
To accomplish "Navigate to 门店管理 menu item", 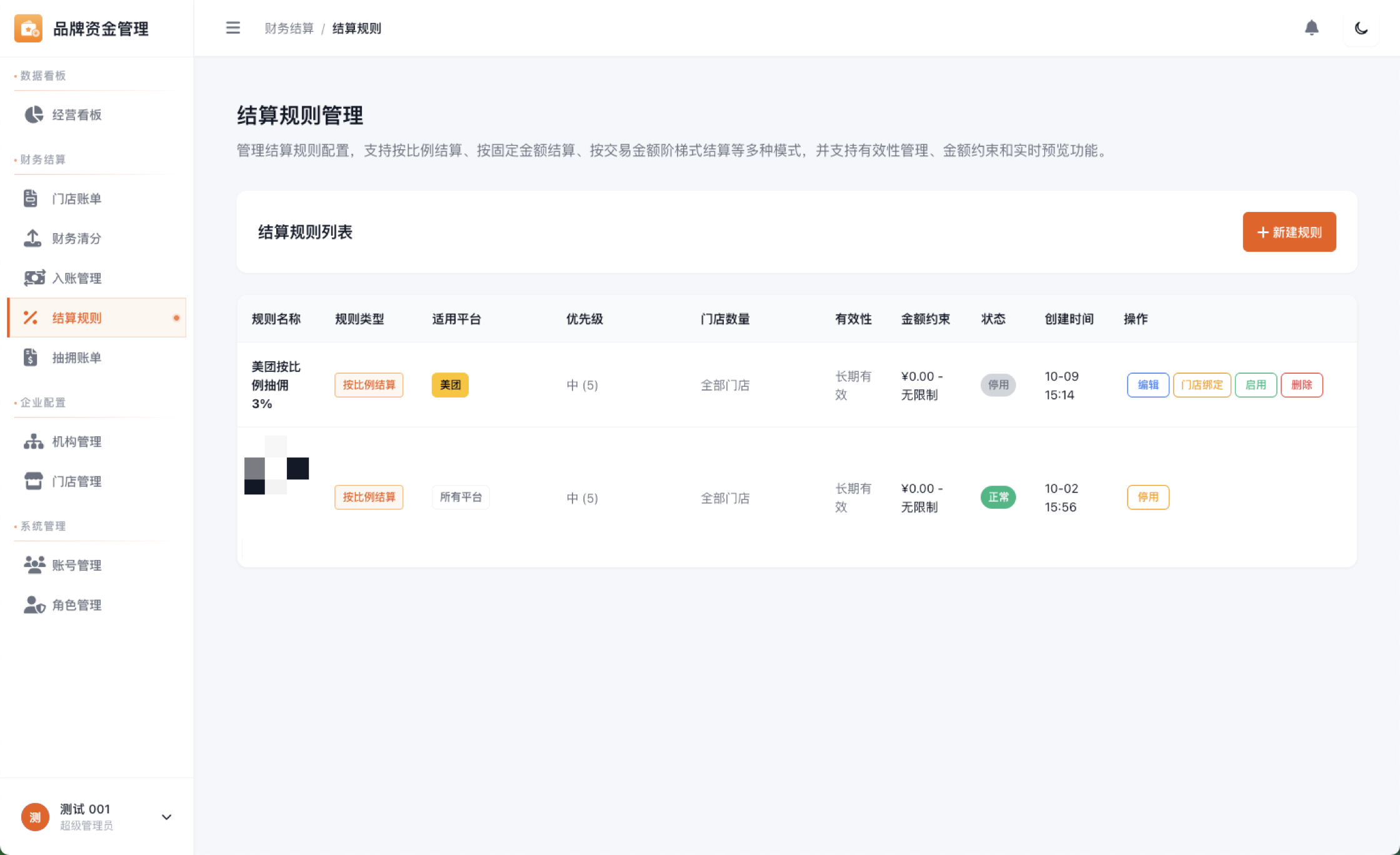I will [76, 481].
